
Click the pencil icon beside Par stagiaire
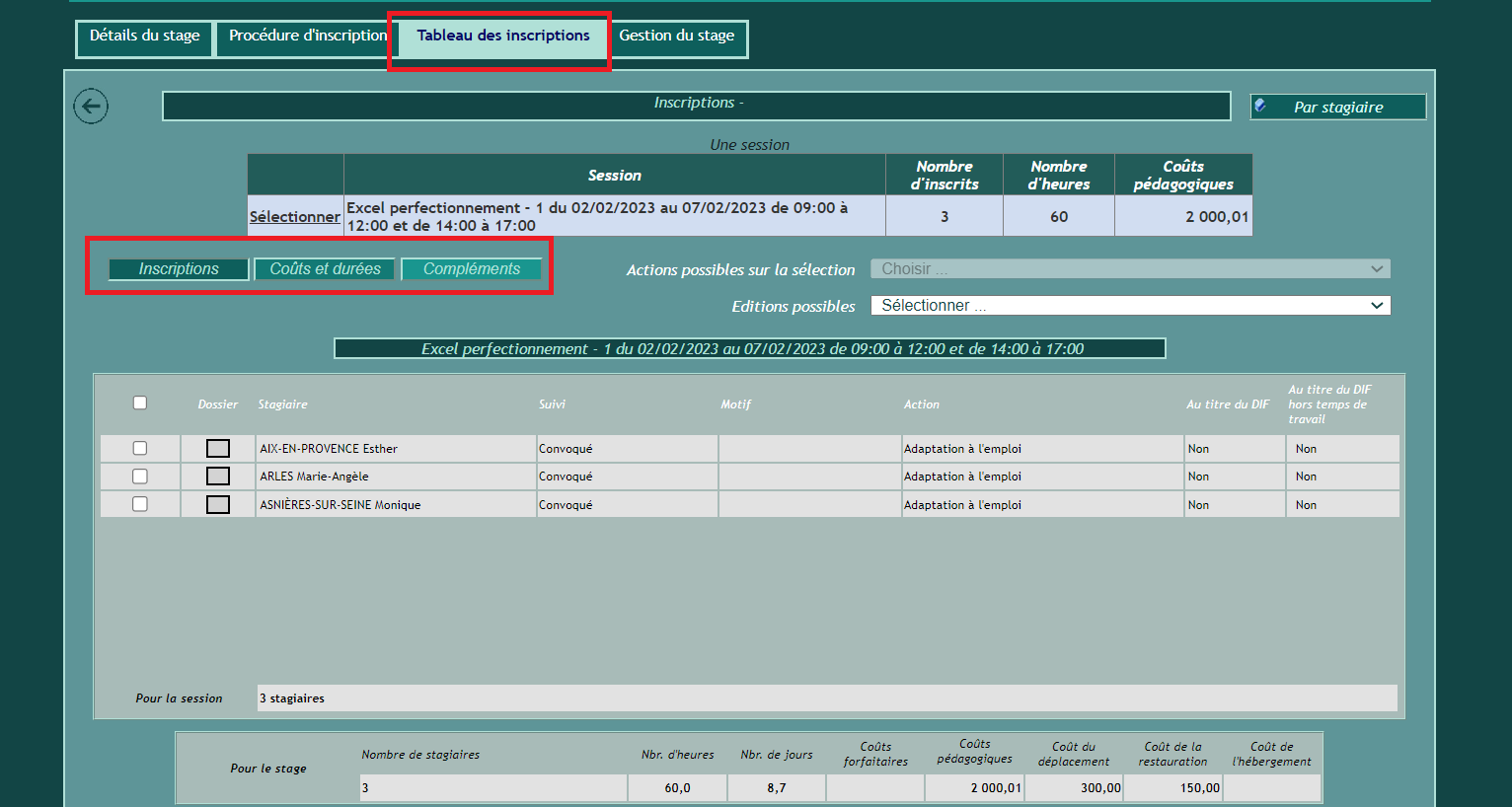point(1260,107)
